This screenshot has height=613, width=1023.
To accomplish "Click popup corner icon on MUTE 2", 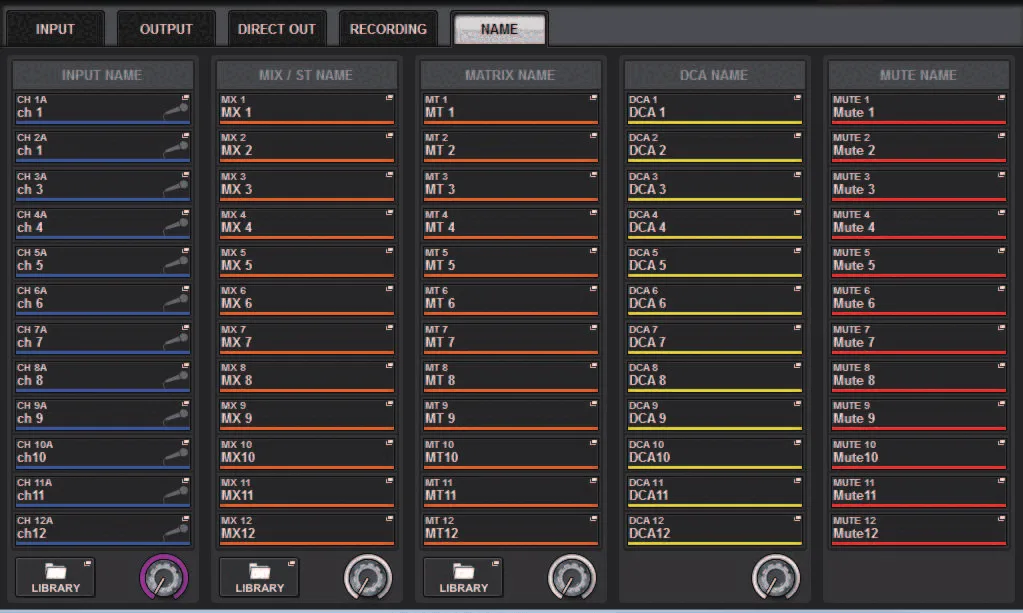I will click(1001, 136).
